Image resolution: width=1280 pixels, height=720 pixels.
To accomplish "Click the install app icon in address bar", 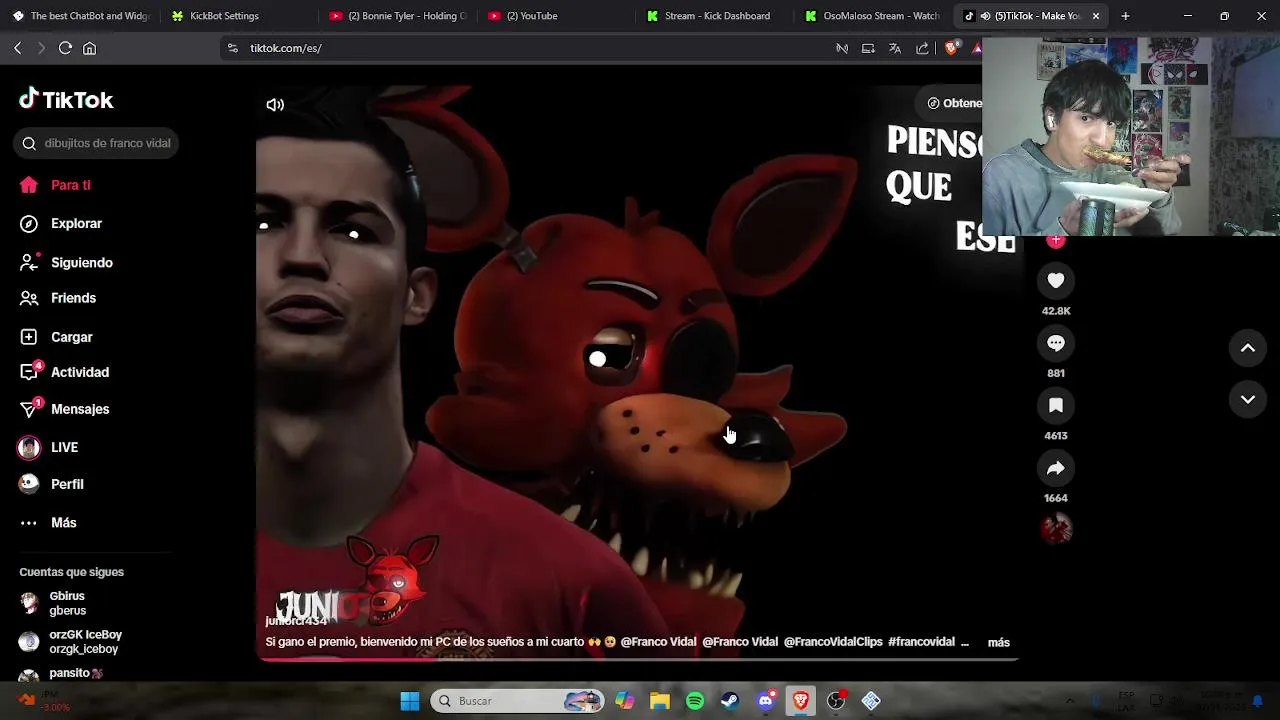I will click(x=868, y=48).
